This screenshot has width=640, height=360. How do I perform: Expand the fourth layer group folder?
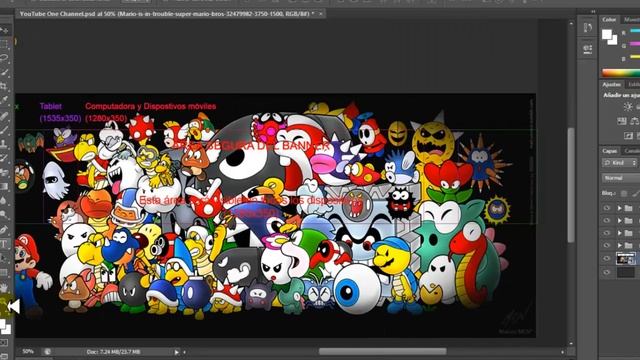pos(619,246)
